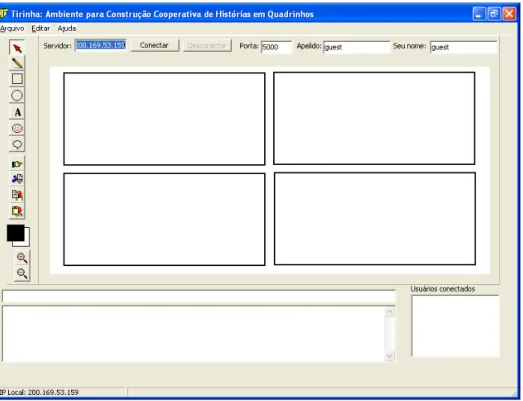Image resolution: width=523 pixels, height=401 pixels.
Task: Click the yellow clipboard with red marker icon
Action: [x=17, y=211]
